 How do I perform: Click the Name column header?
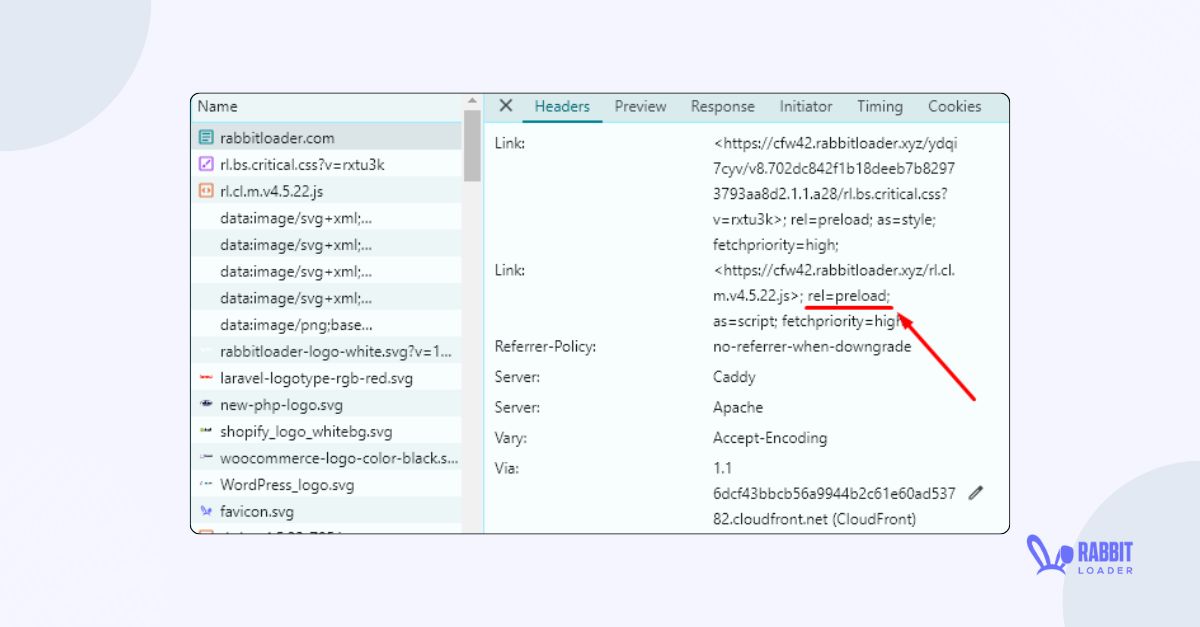pos(218,106)
